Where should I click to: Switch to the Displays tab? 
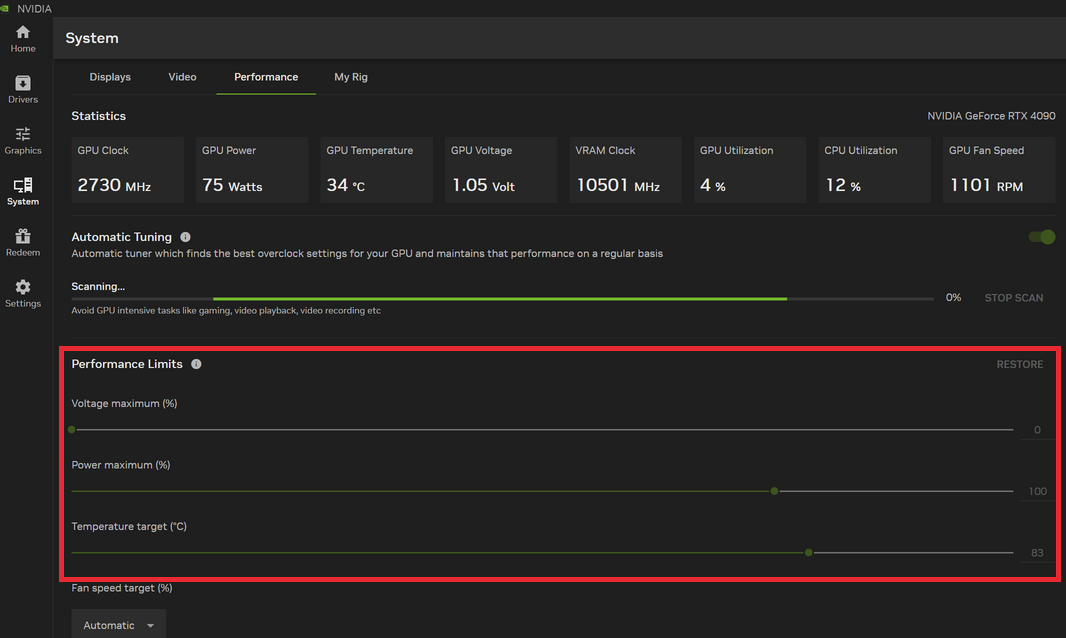click(110, 77)
